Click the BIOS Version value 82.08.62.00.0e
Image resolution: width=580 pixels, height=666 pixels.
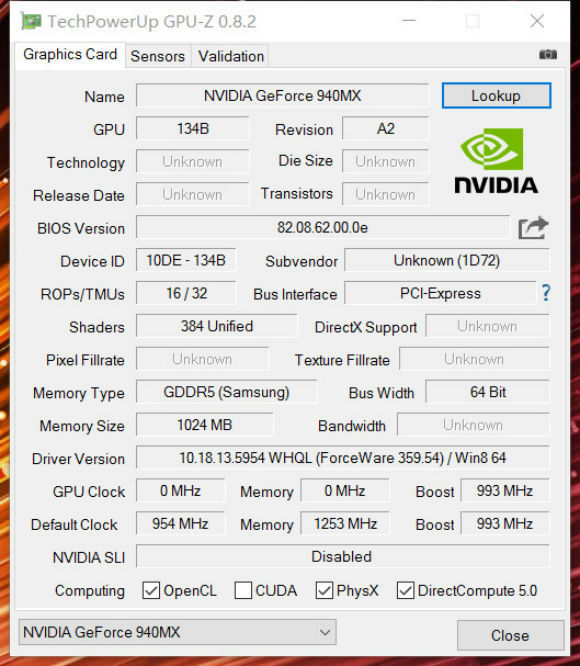(x=323, y=228)
